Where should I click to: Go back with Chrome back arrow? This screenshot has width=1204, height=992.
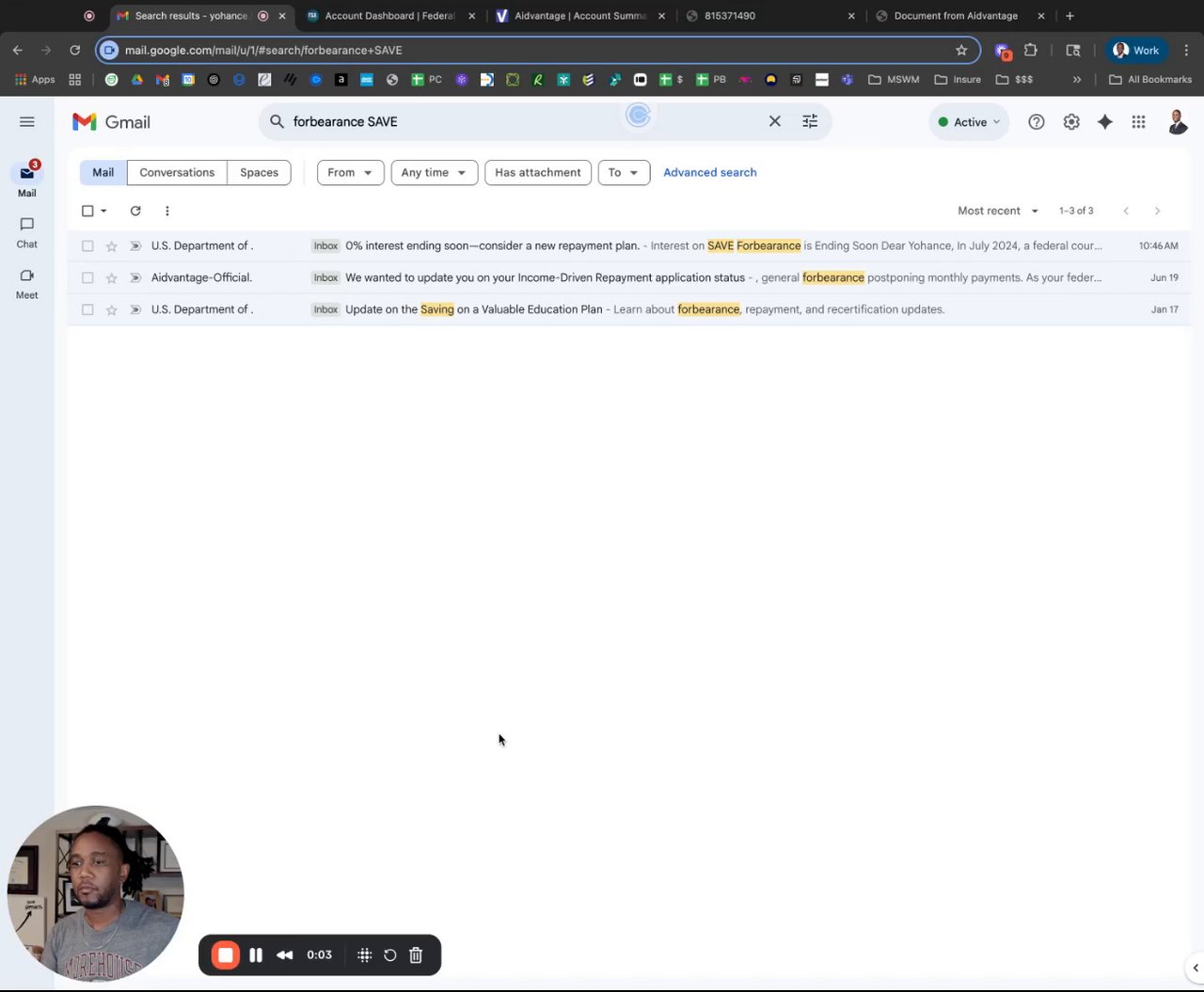coord(17,50)
